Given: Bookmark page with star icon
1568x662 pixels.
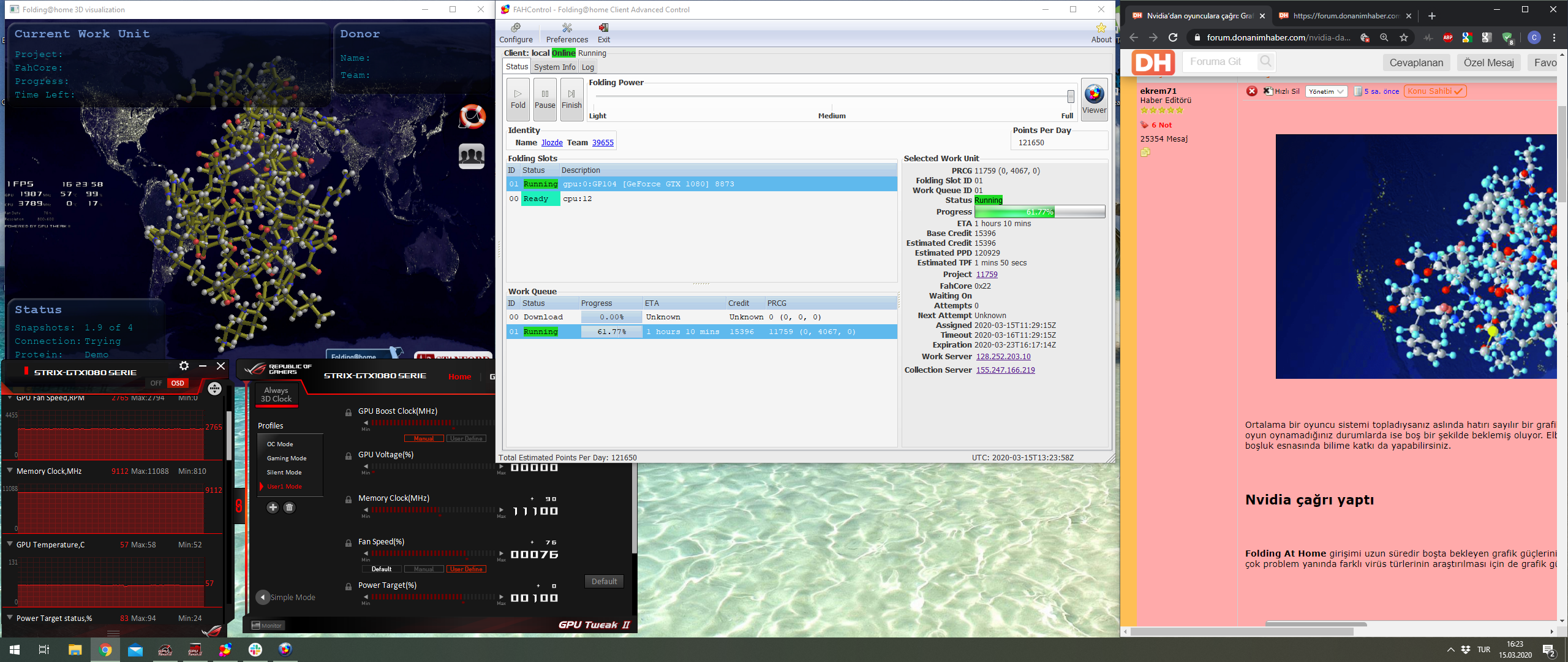Looking at the screenshot, I should point(1403,37).
